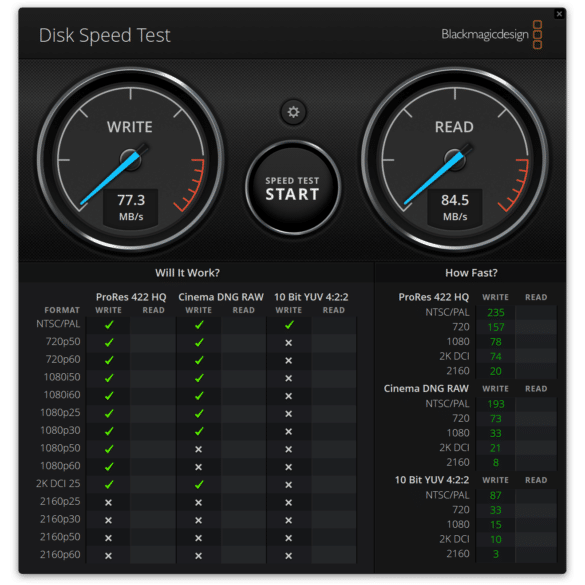585x585 pixels.
Task: Click 10 Bit YUV cross for 2160p60
Action: tap(289, 556)
